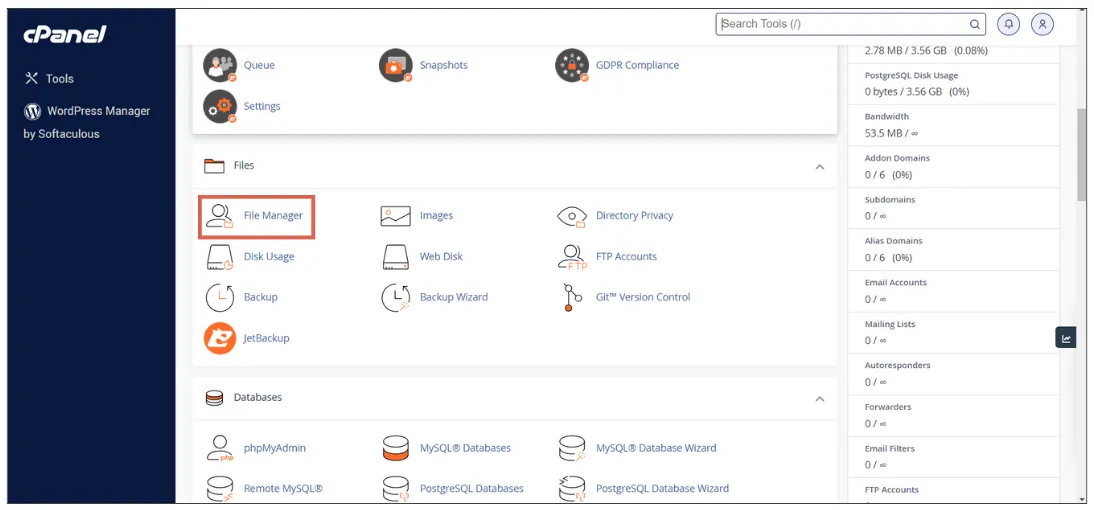Open the Snapshots link
Image resolution: width=1094 pixels, height=510 pixels.
click(444, 65)
